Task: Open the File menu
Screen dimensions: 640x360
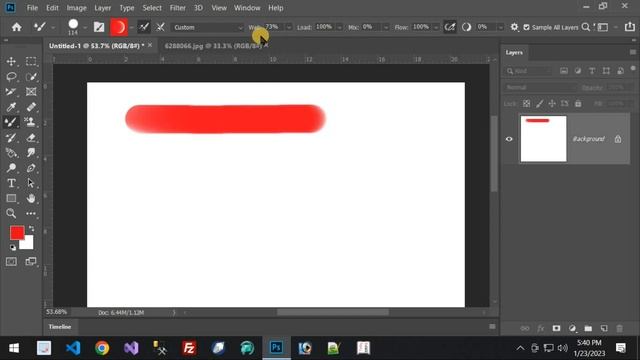Action: (32, 8)
